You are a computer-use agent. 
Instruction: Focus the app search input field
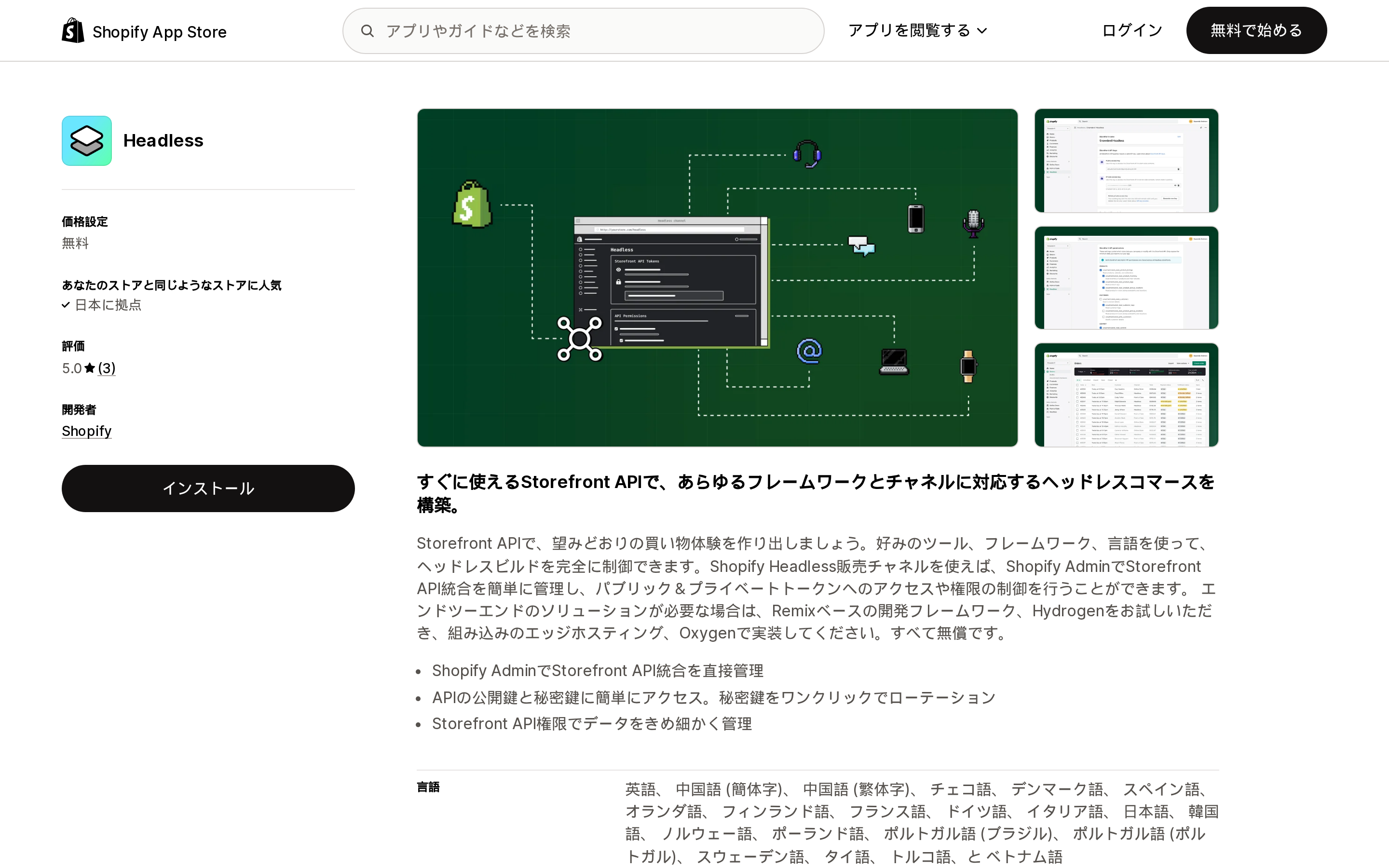(583, 31)
